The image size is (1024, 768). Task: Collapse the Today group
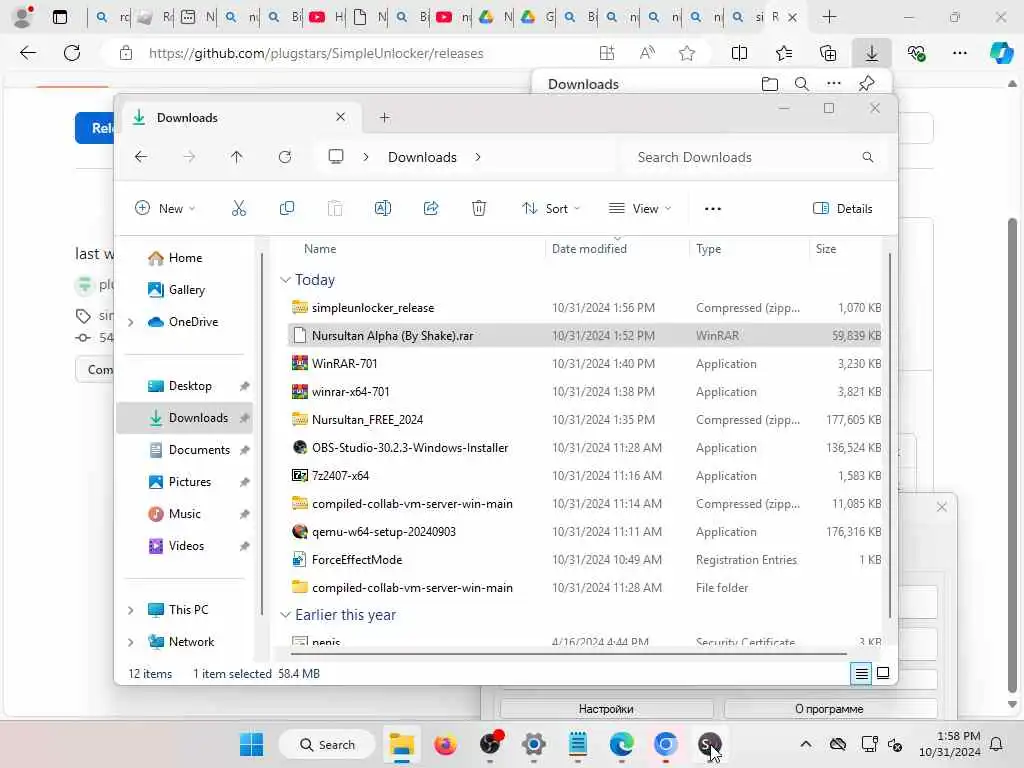click(x=285, y=280)
